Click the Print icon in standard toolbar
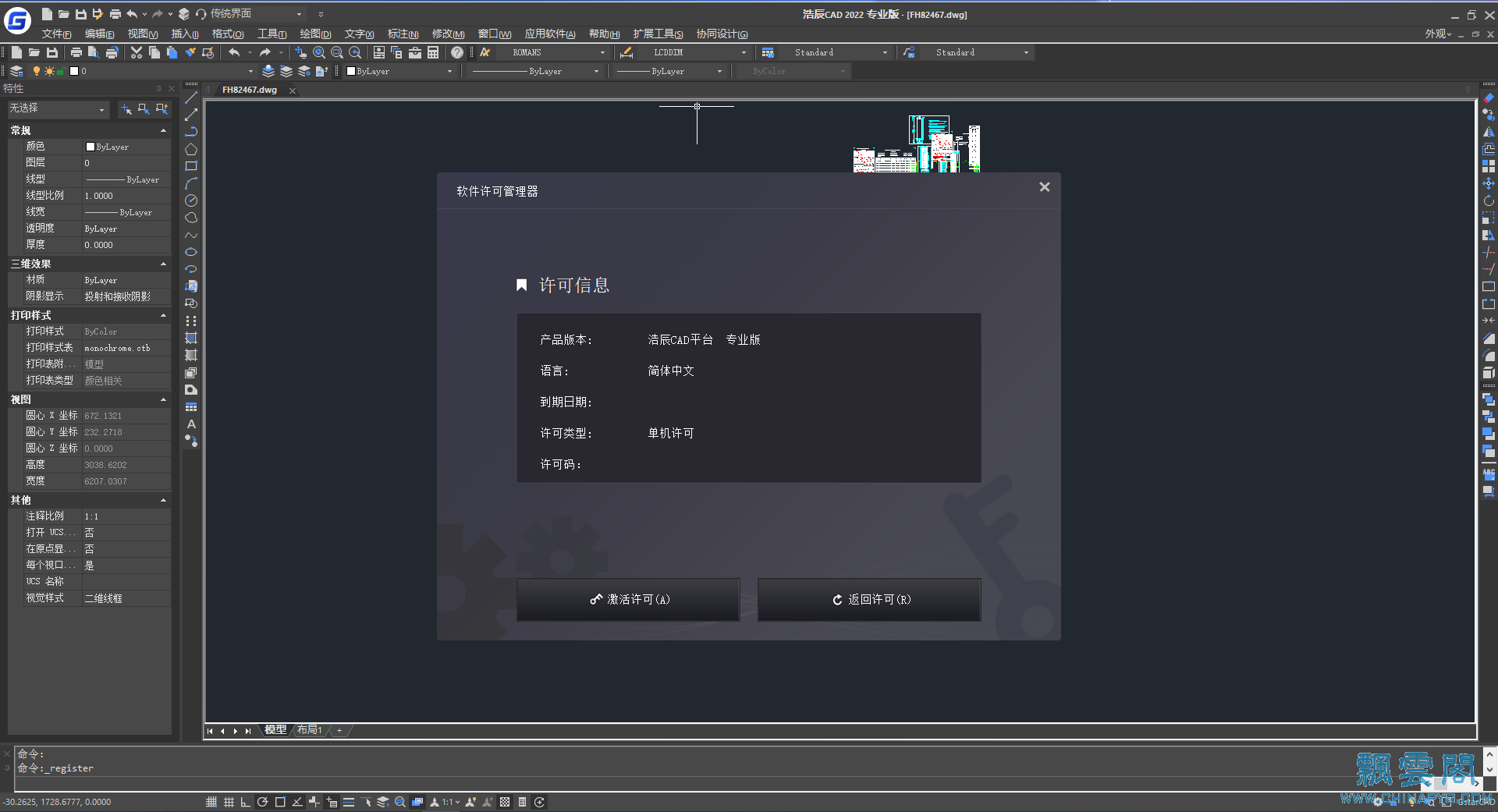This screenshot has width=1498, height=812. point(76,52)
